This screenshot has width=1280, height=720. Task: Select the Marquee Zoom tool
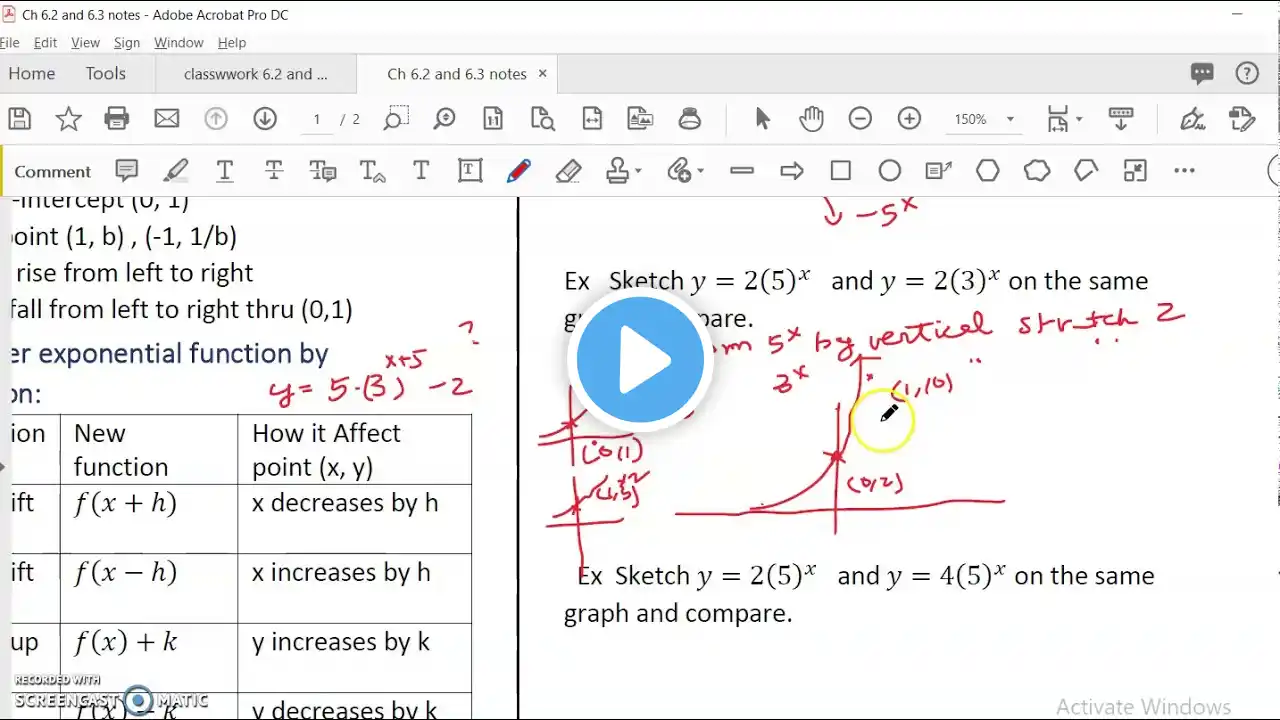(x=396, y=119)
